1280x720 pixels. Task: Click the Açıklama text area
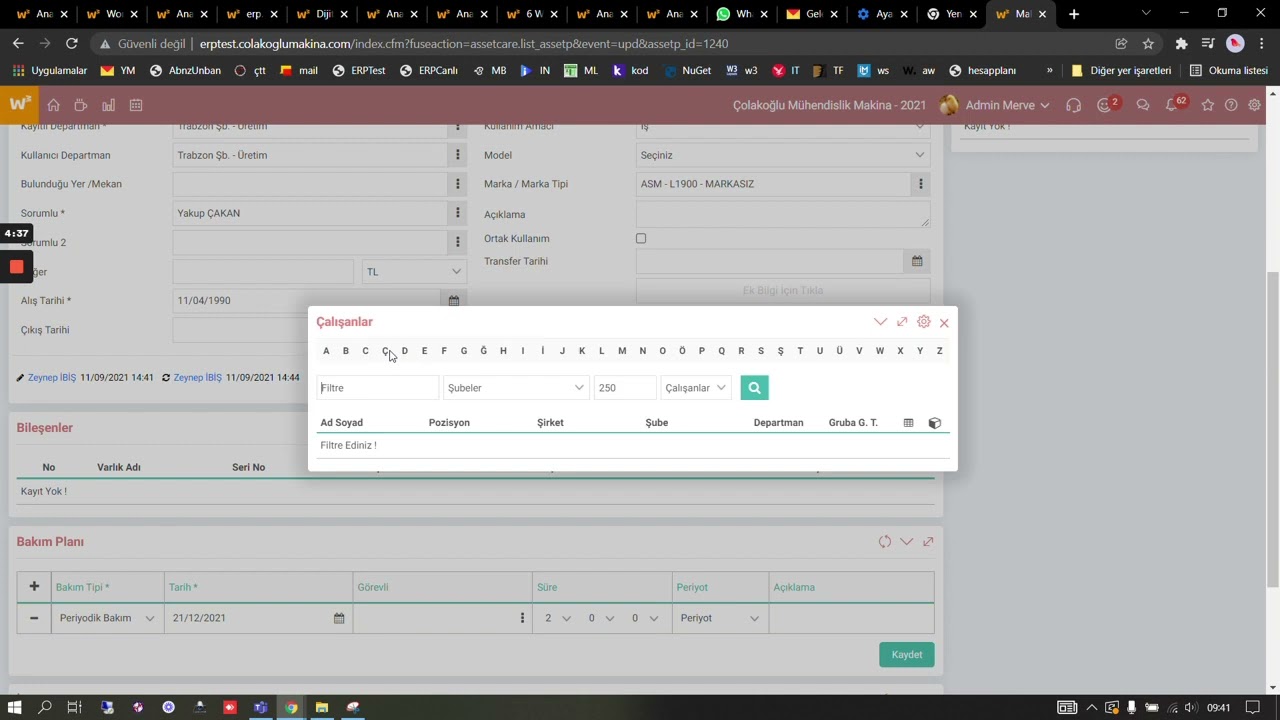click(783, 214)
